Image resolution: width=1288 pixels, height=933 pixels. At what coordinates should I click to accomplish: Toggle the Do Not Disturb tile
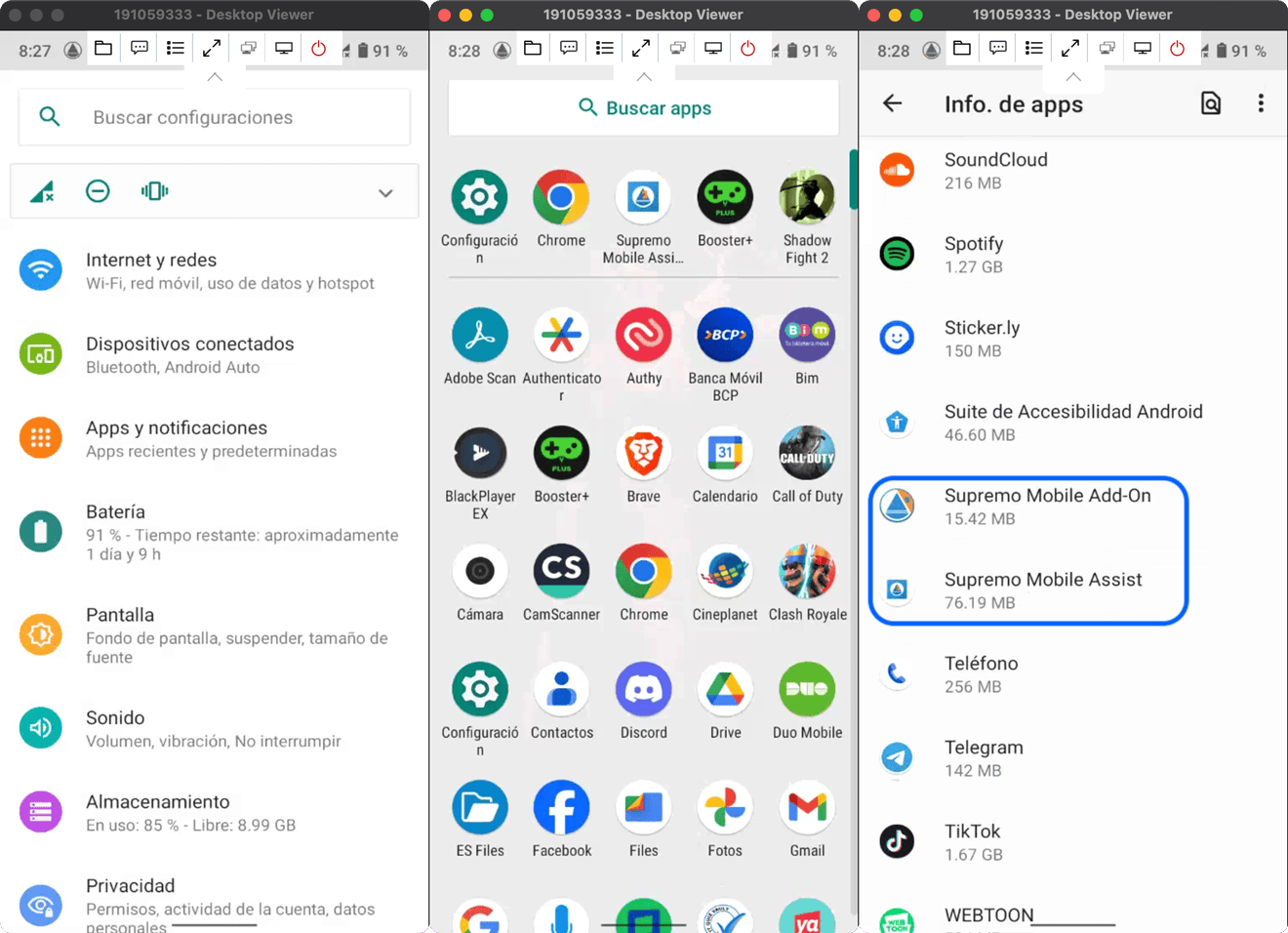point(98,191)
